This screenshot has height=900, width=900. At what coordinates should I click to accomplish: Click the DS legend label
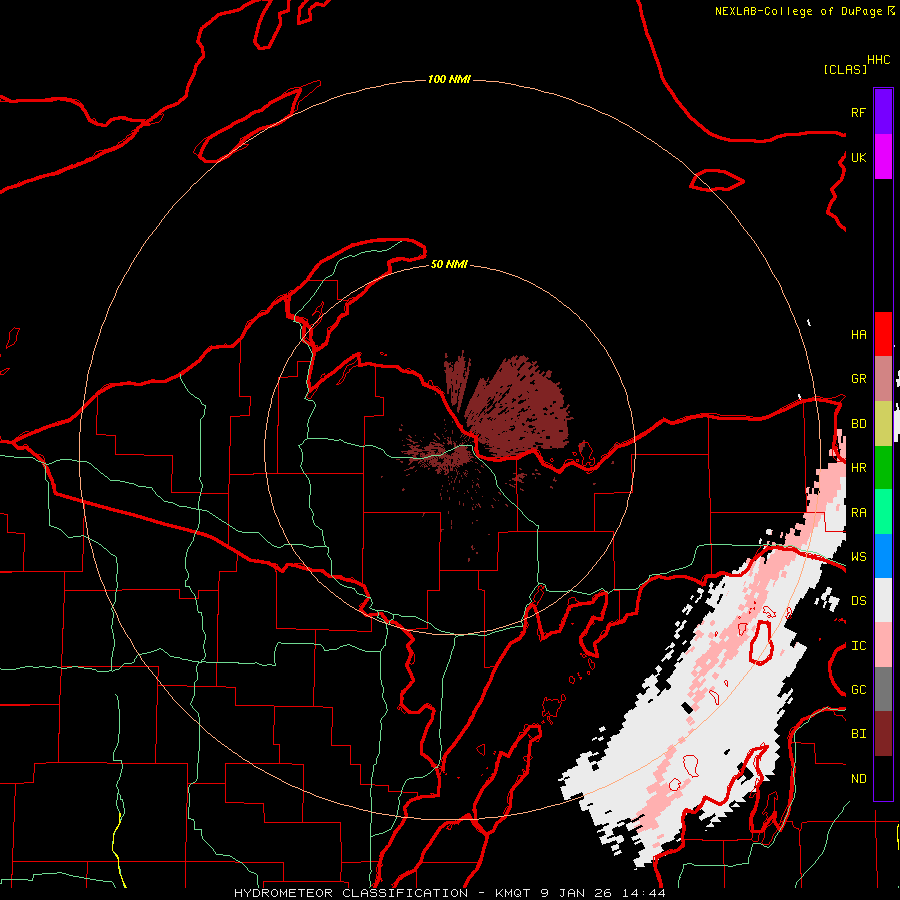858,601
